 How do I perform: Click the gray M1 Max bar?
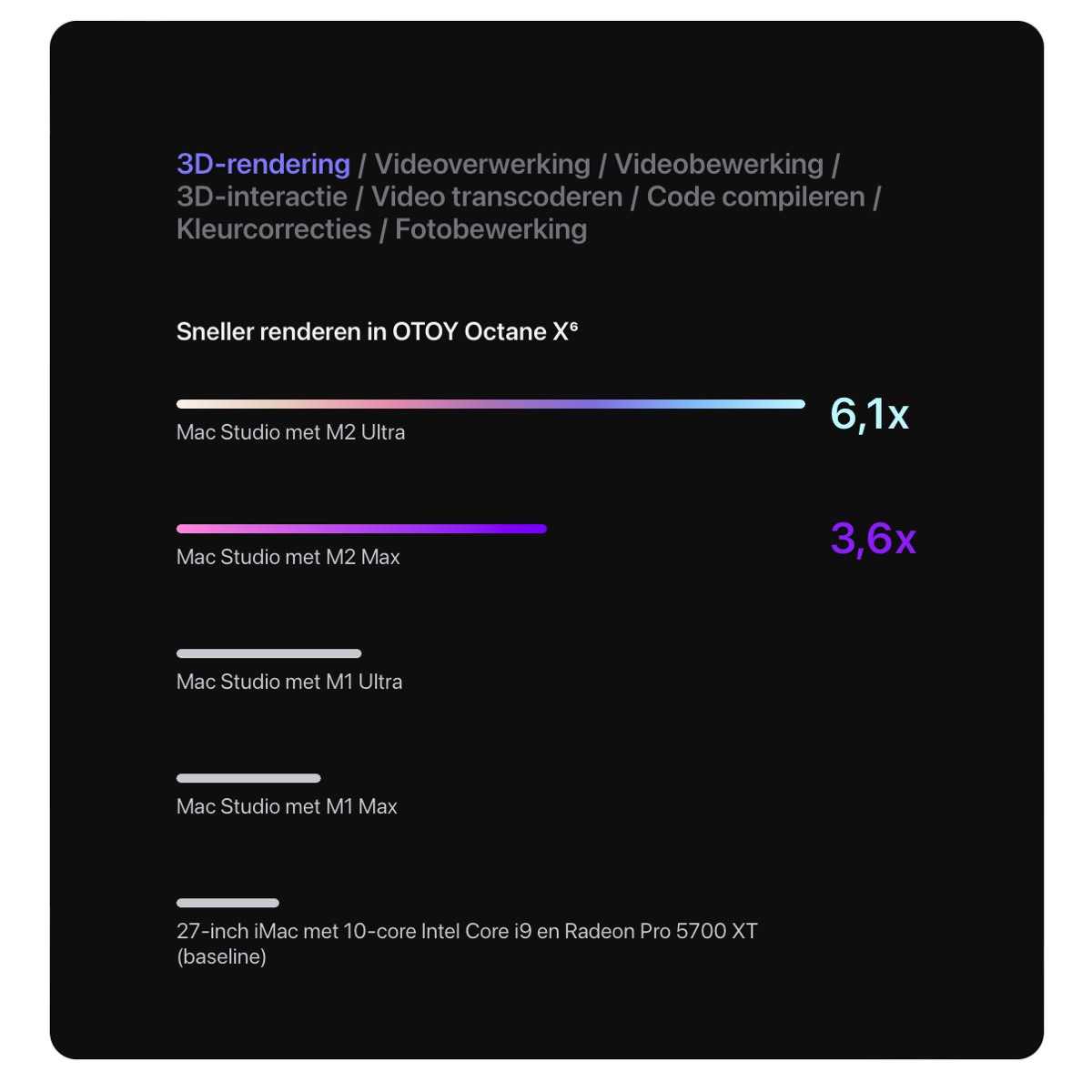coord(248,778)
